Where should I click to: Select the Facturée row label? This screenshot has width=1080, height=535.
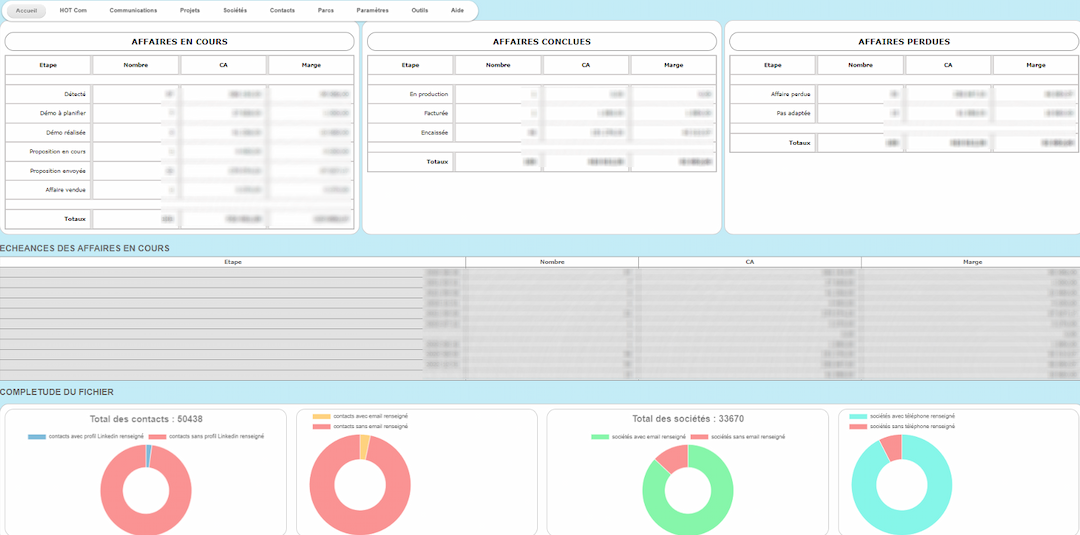pos(437,113)
